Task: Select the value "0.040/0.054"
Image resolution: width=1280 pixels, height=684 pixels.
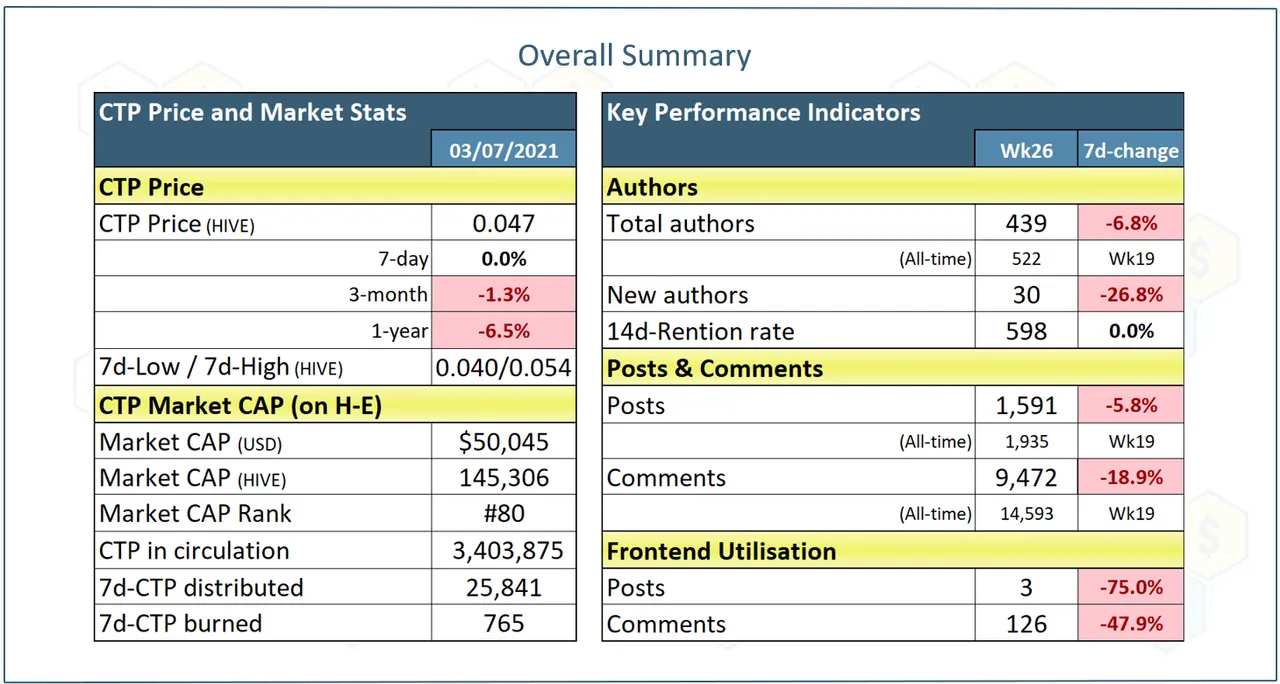Action: (504, 367)
